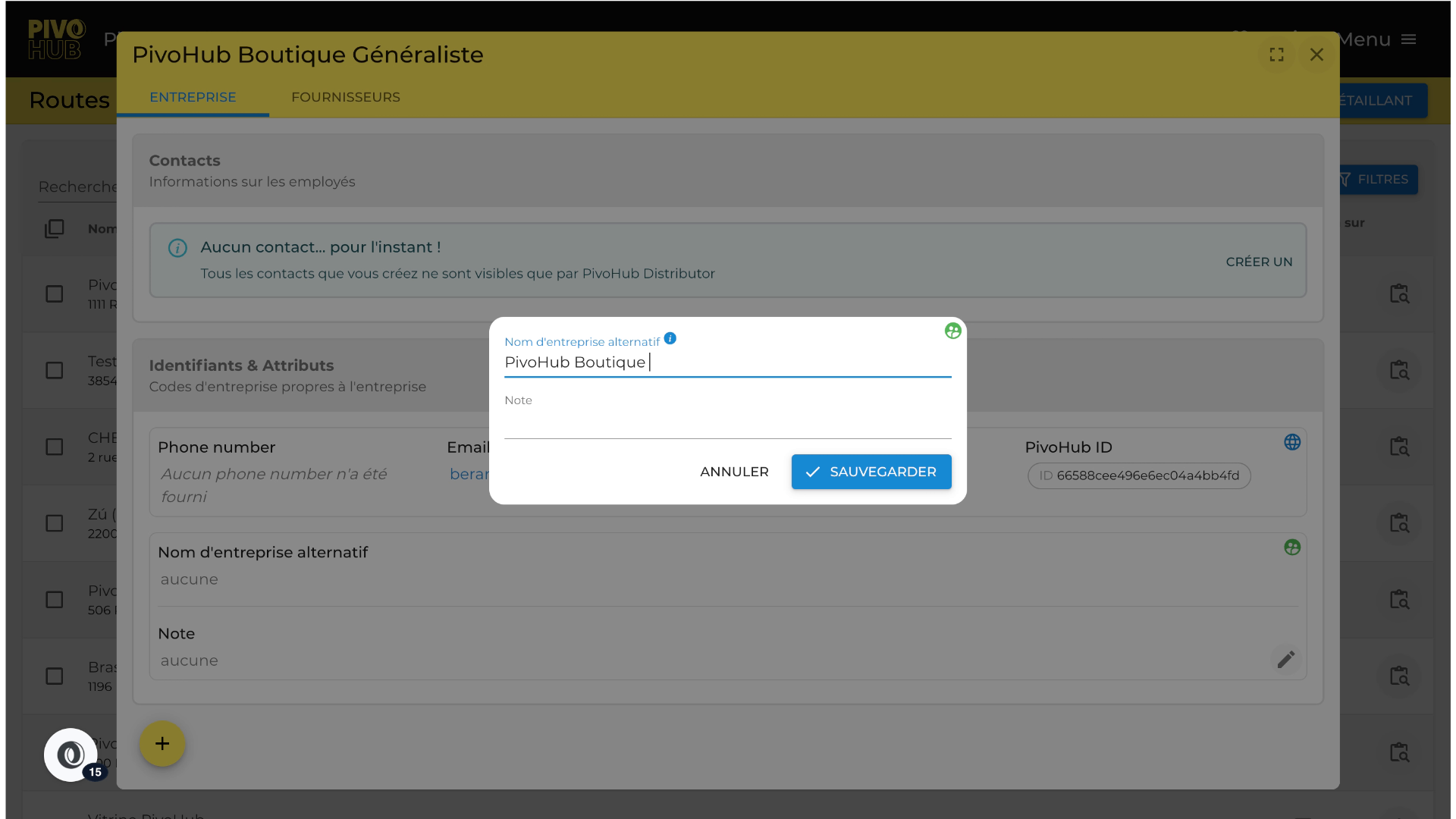Check the Zú row checkbox

pos(55,523)
